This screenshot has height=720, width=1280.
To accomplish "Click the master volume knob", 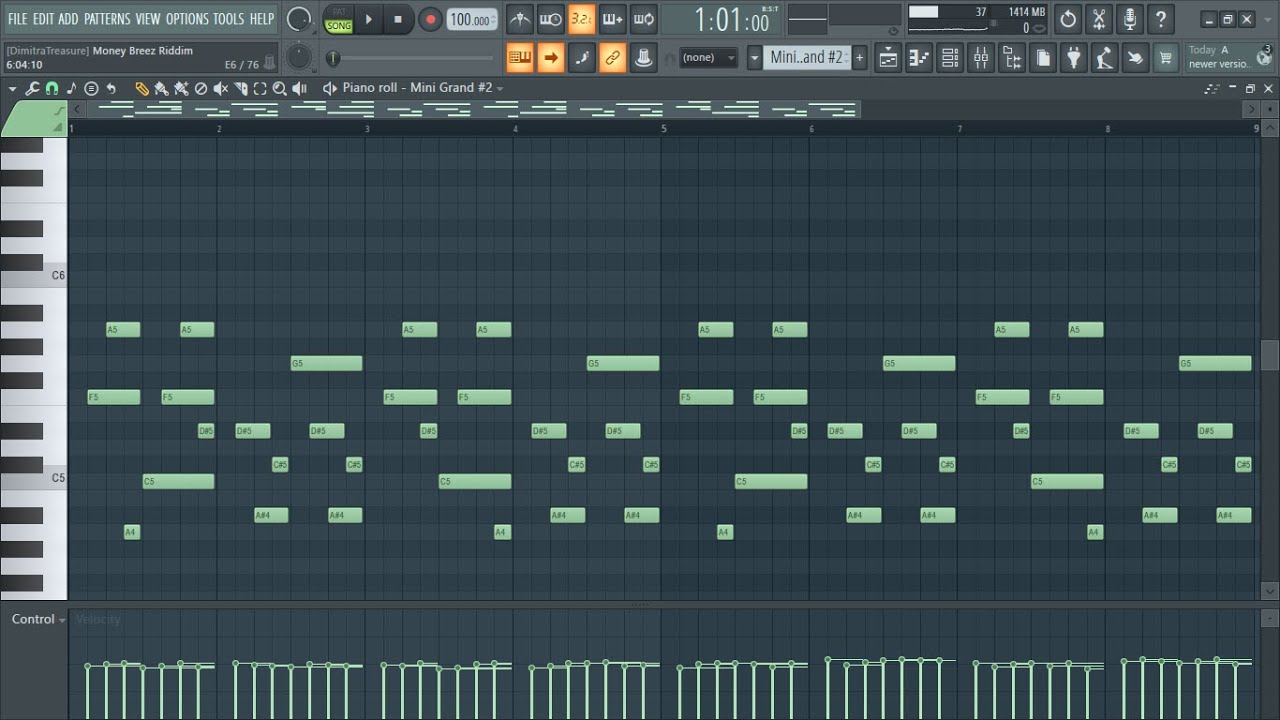I will tap(298, 19).
